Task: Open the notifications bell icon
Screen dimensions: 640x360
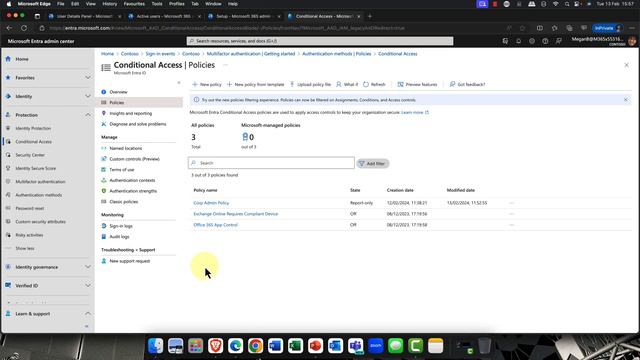Action: (x=518, y=41)
